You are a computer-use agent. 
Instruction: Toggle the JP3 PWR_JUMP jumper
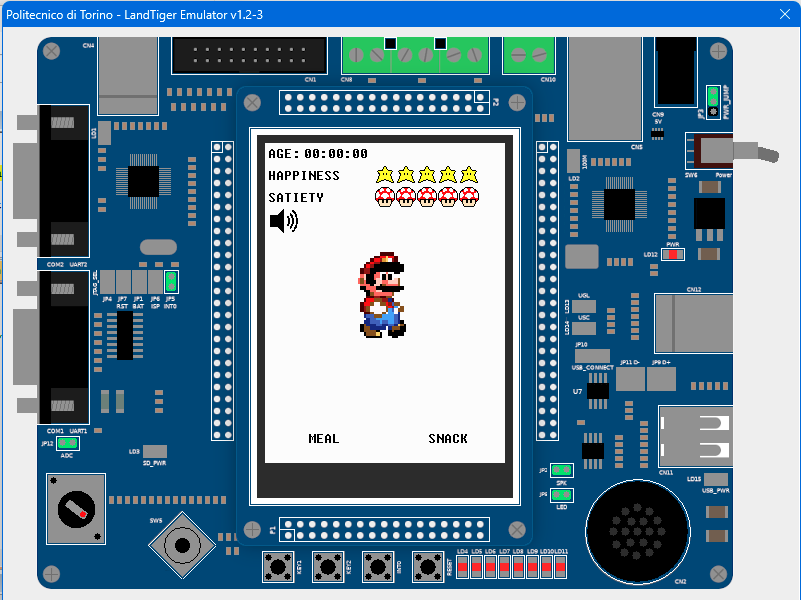(x=713, y=102)
